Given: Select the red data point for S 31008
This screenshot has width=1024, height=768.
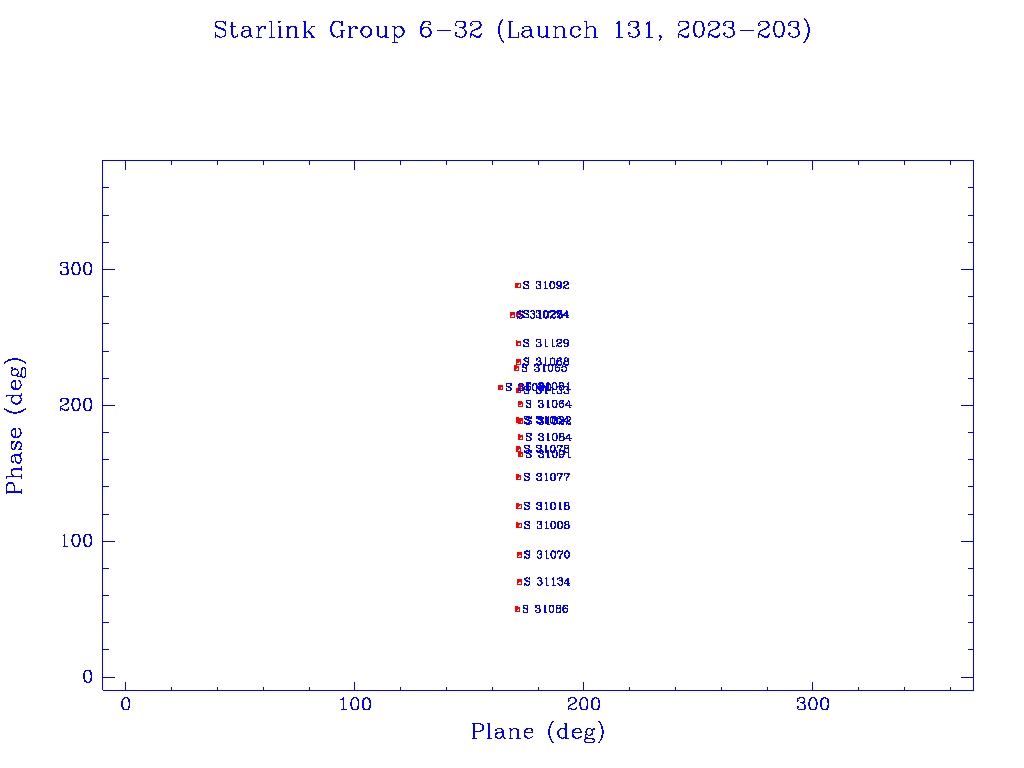Looking at the screenshot, I should tap(519, 525).
